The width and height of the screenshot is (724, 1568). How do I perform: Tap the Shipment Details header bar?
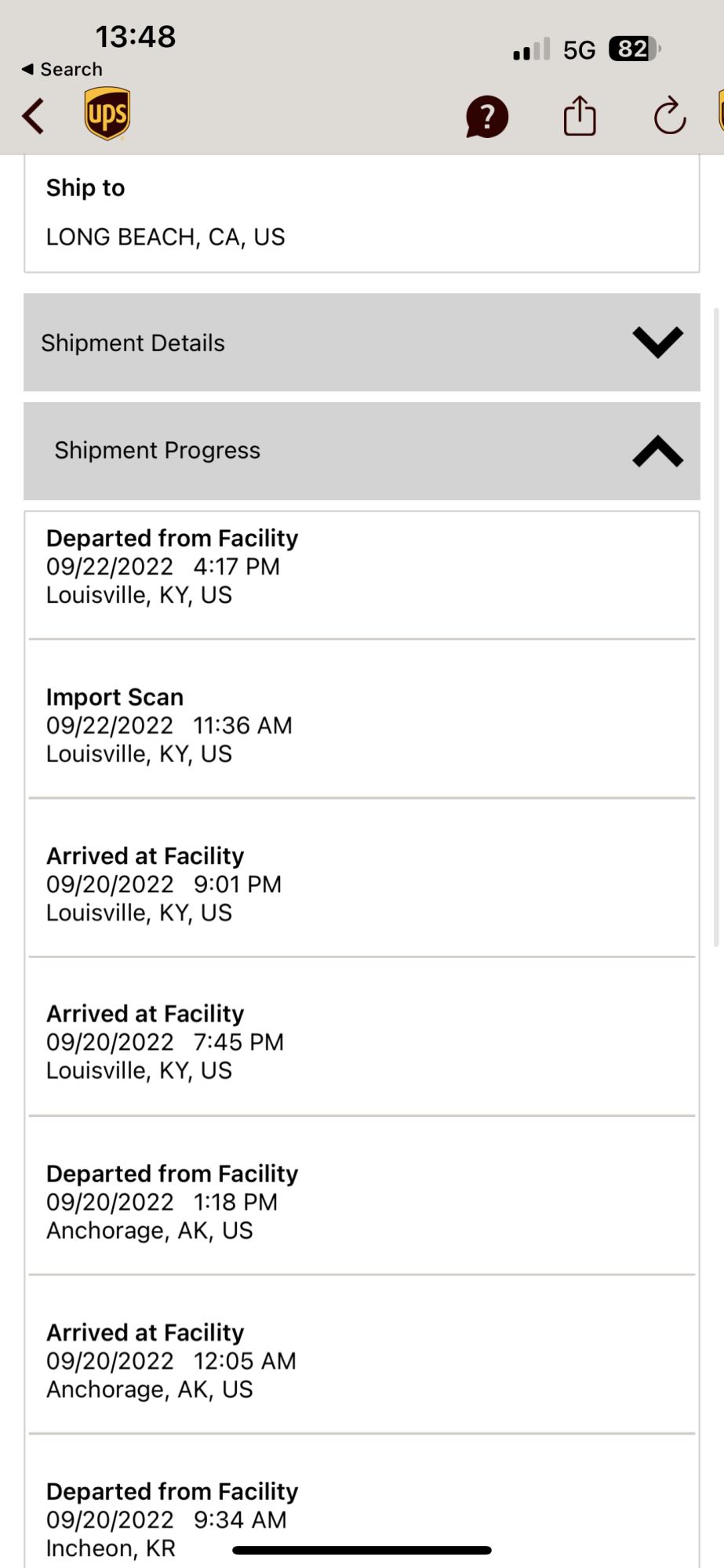coord(362,343)
